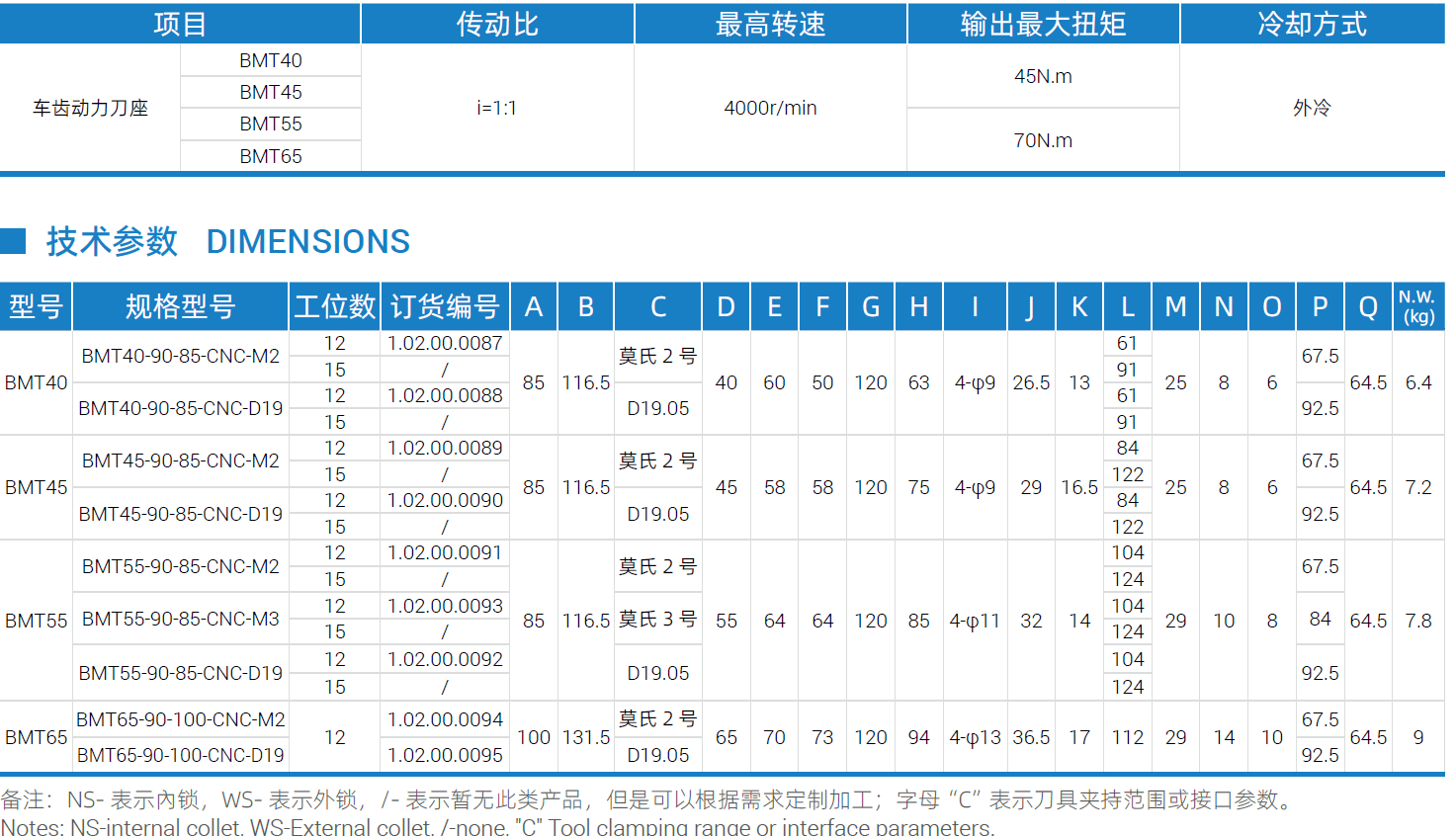1456x836 pixels.
Task: Click the 工位数 column header
Action: coord(335,306)
